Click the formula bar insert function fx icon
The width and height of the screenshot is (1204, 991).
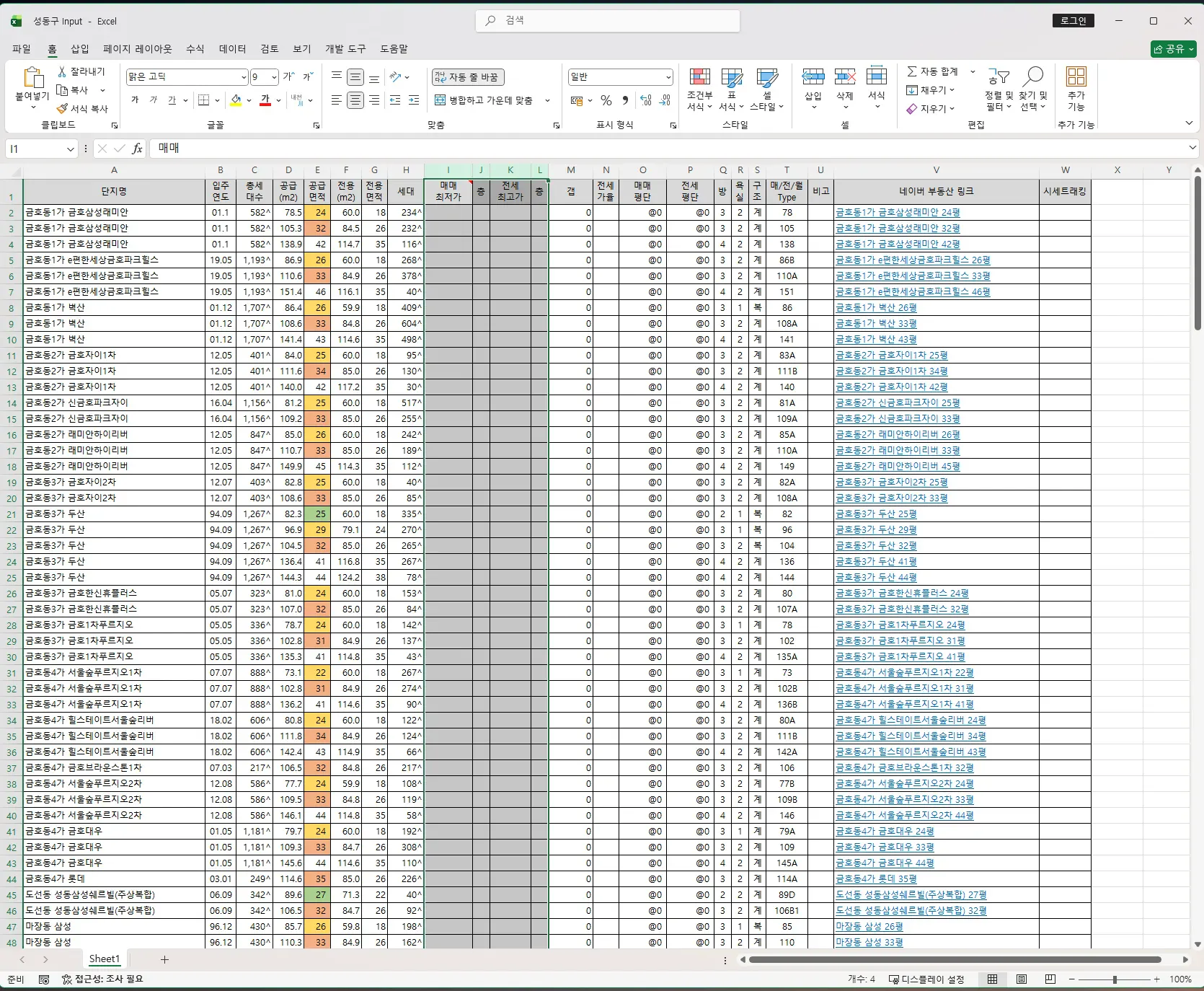click(x=137, y=149)
